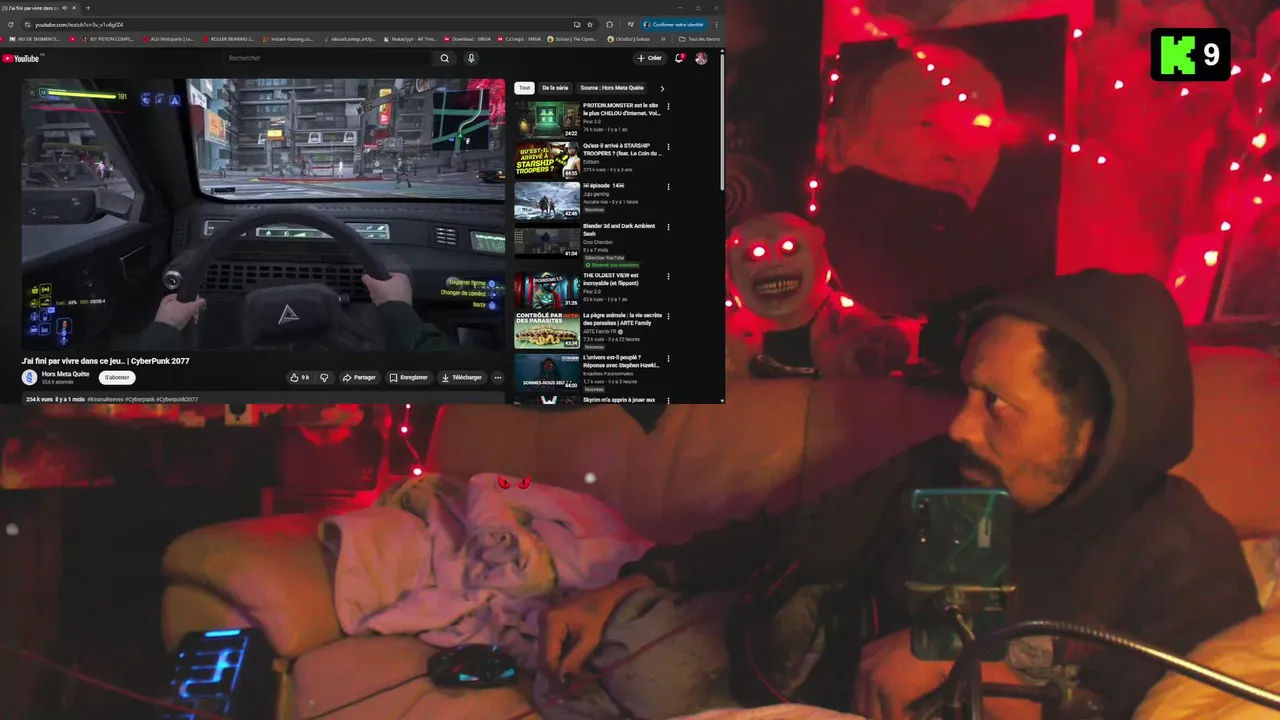Open options menu for La pègre animale
The image size is (1280, 720).
point(668,316)
